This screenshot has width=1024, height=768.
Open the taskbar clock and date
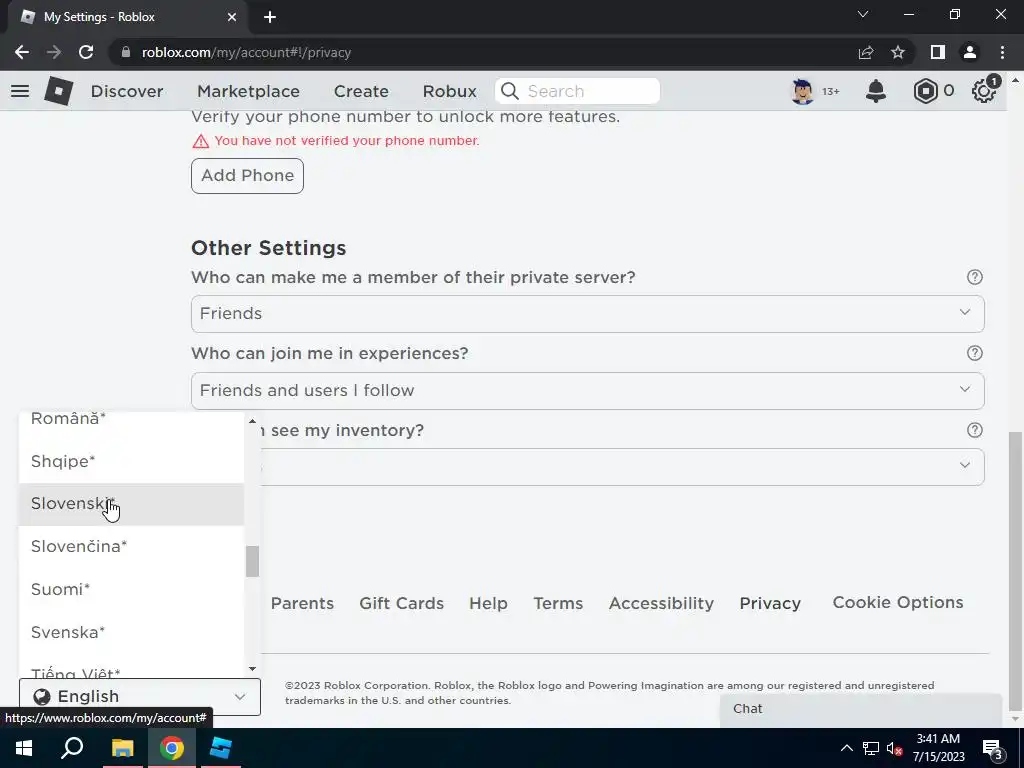coord(938,748)
